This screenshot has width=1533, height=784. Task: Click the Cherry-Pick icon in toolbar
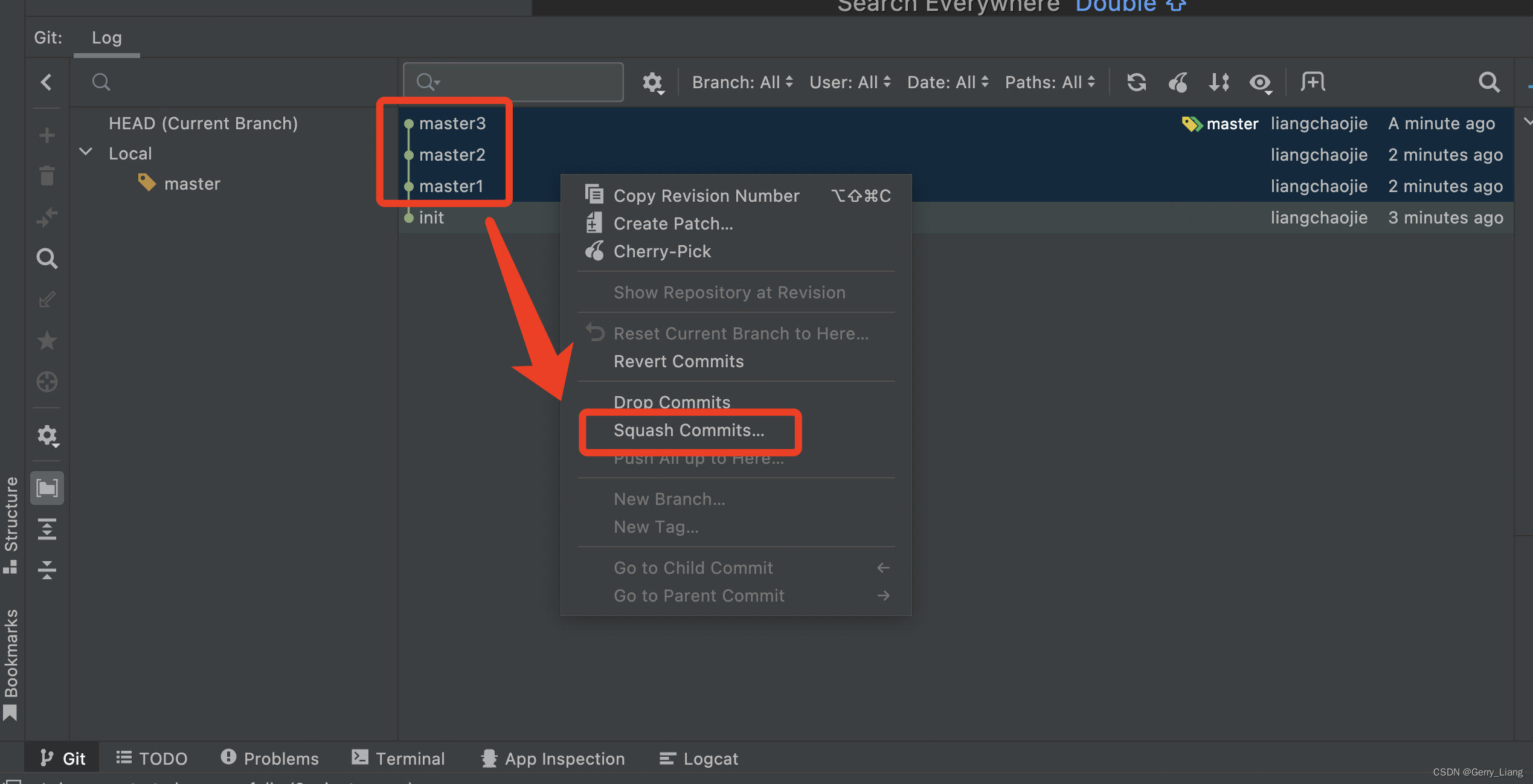click(1178, 83)
